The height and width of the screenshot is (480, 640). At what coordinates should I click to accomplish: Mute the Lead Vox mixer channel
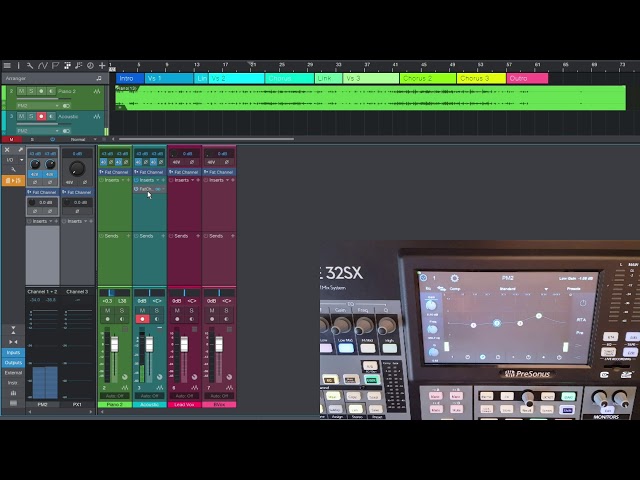point(177,311)
